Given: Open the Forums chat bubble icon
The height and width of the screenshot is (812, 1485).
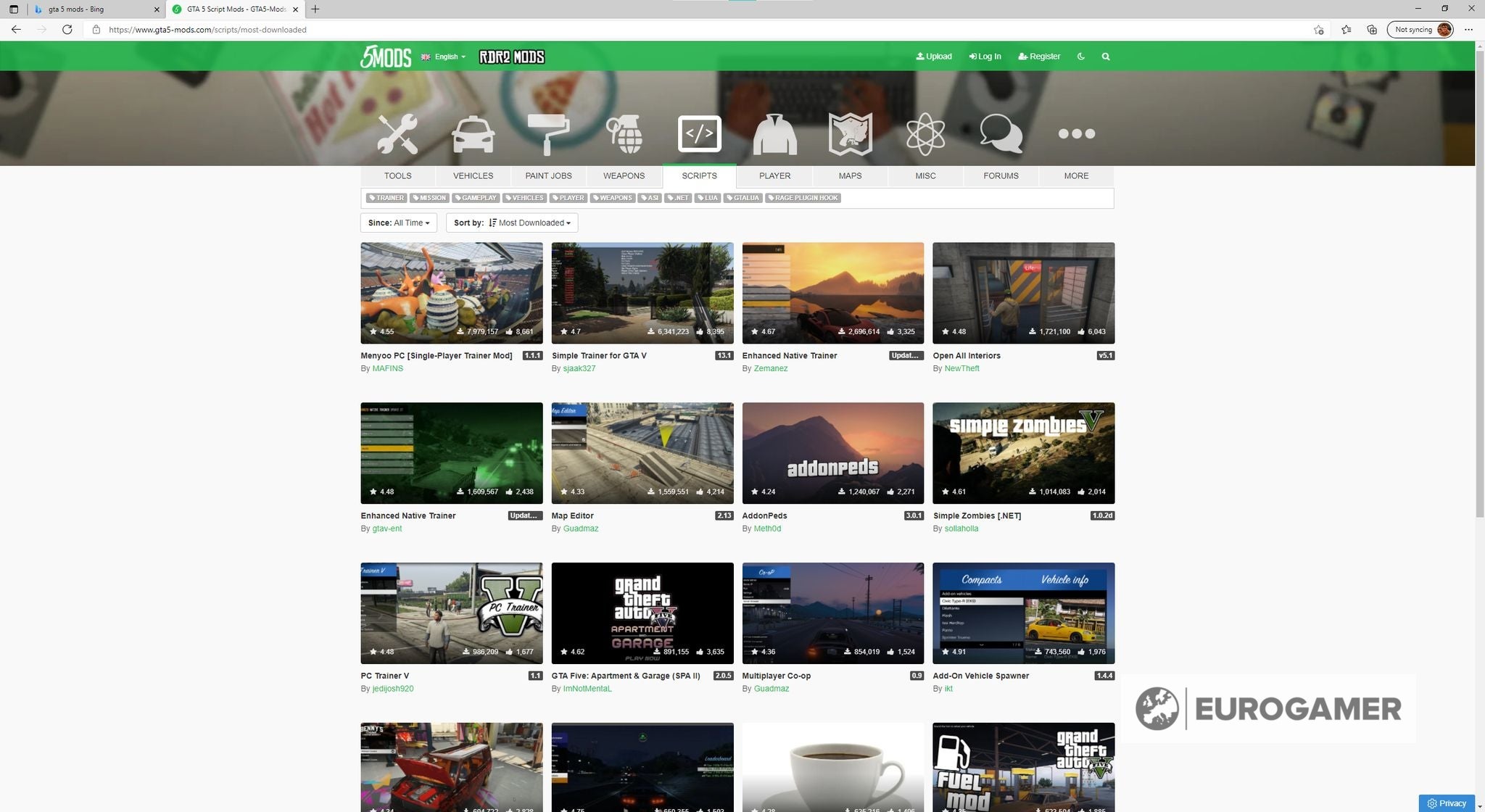Looking at the screenshot, I should point(1001,133).
